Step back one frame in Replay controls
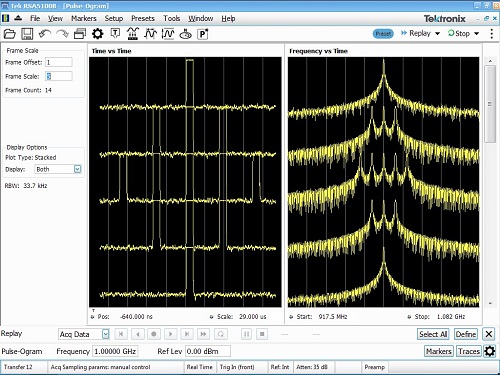500x375 pixels. (138, 334)
